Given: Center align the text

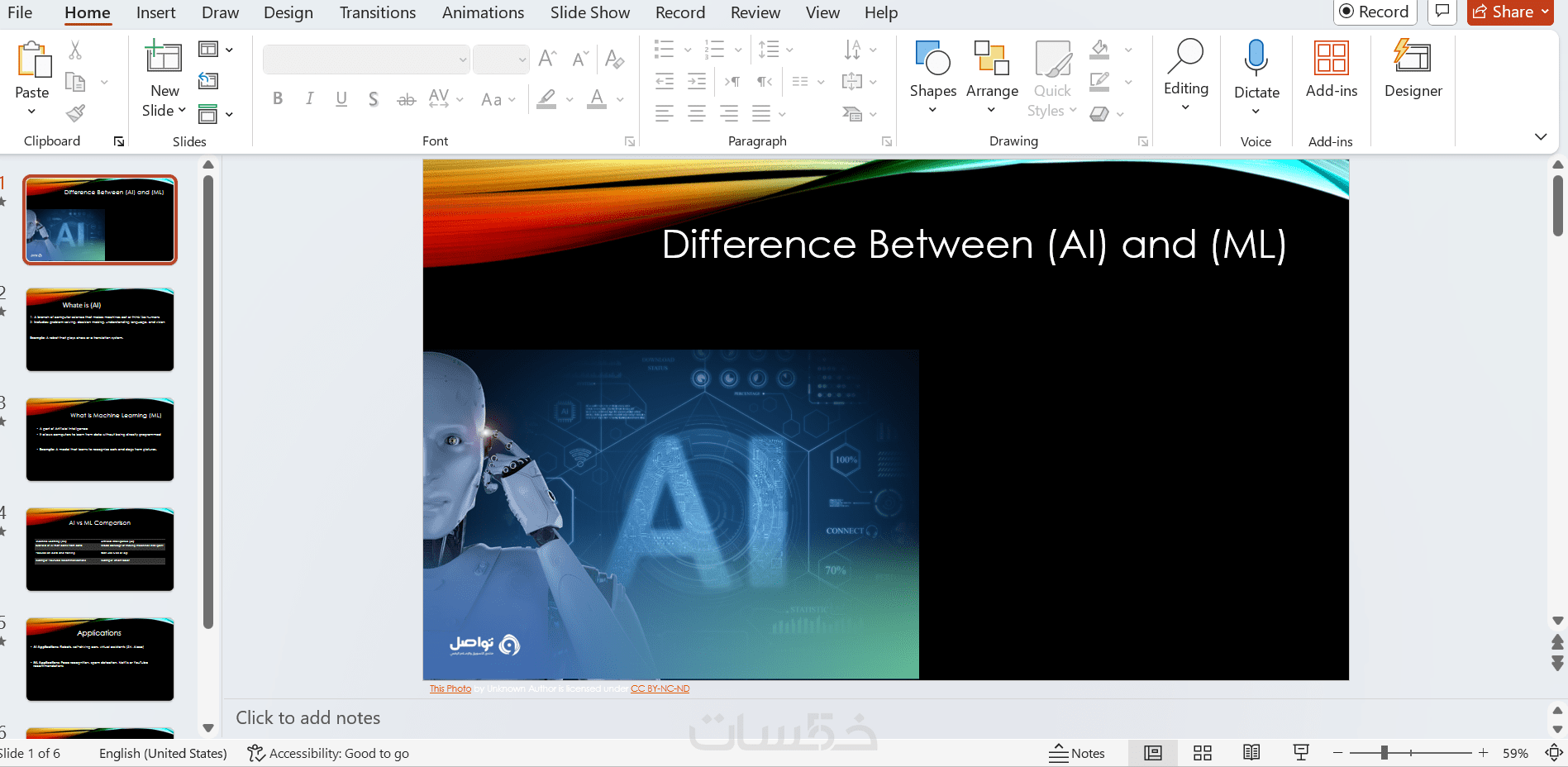Looking at the screenshot, I should tap(697, 113).
